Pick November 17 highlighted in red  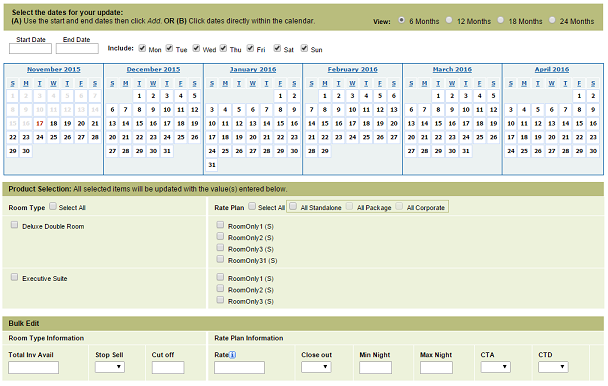pos(40,124)
